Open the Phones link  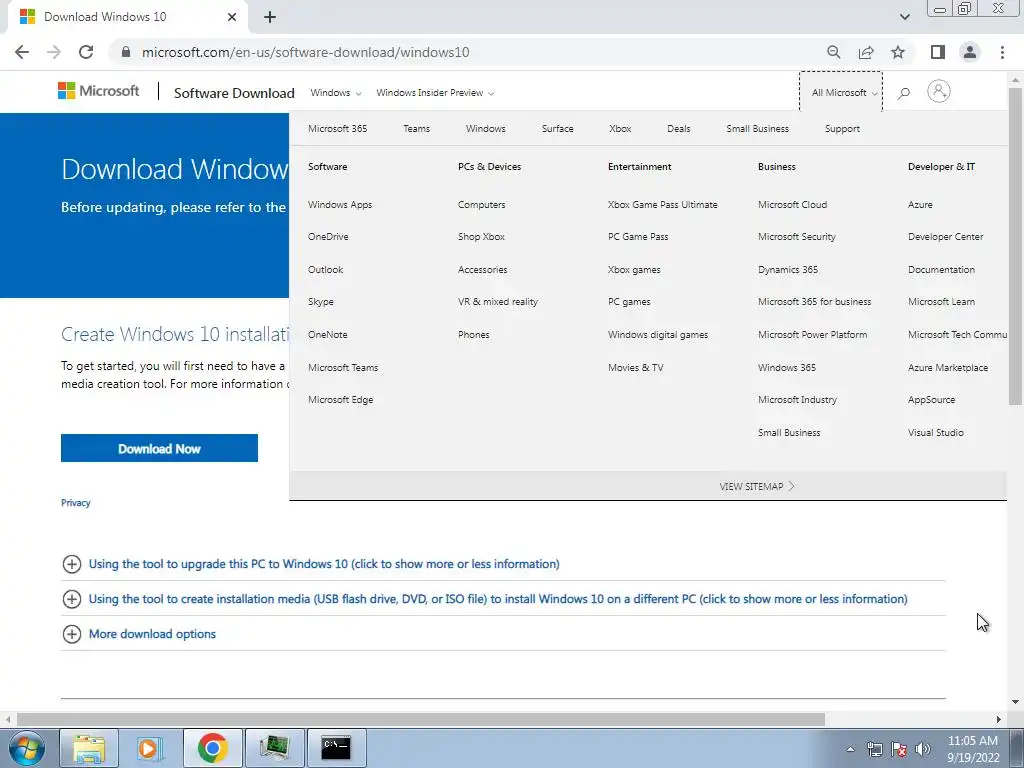click(x=473, y=334)
